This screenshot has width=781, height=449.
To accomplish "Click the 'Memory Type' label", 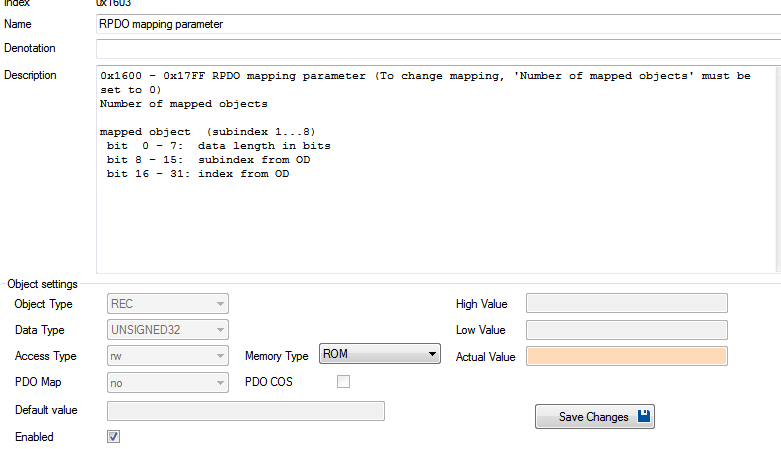I will (276, 356).
